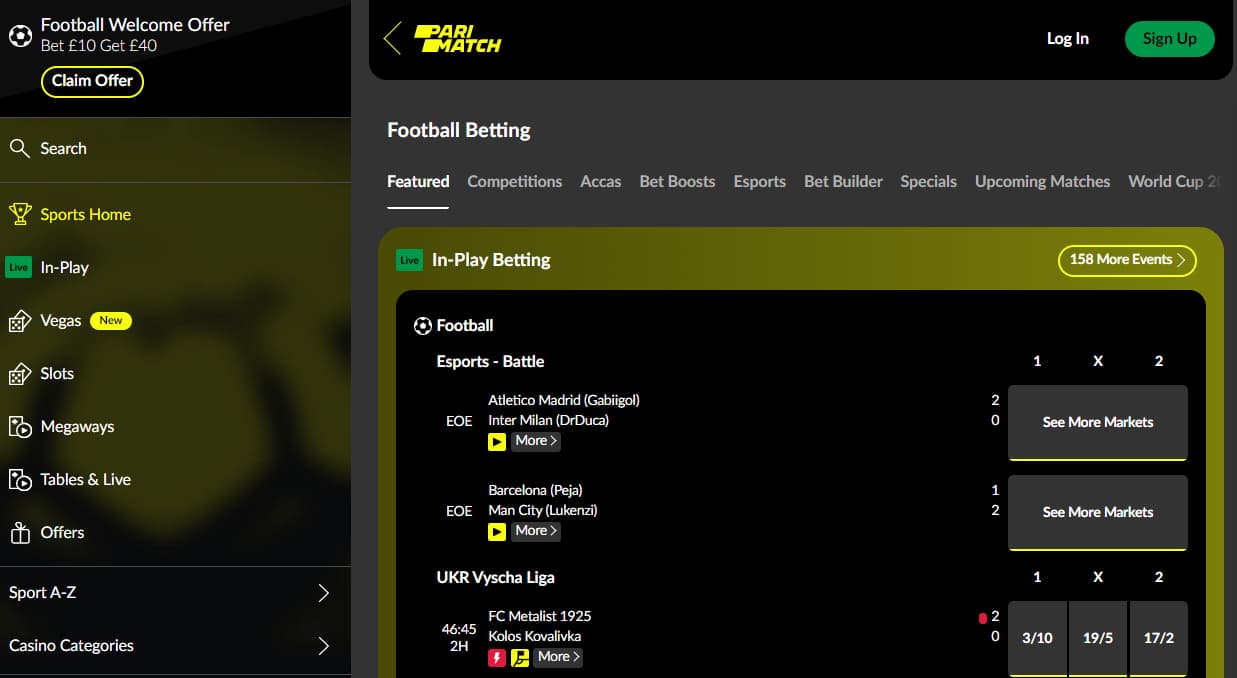Image resolution: width=1237 pixels, height=678 pixels.
Task: Open Search via the magnifier icon
Action: [x=19, y=148]
